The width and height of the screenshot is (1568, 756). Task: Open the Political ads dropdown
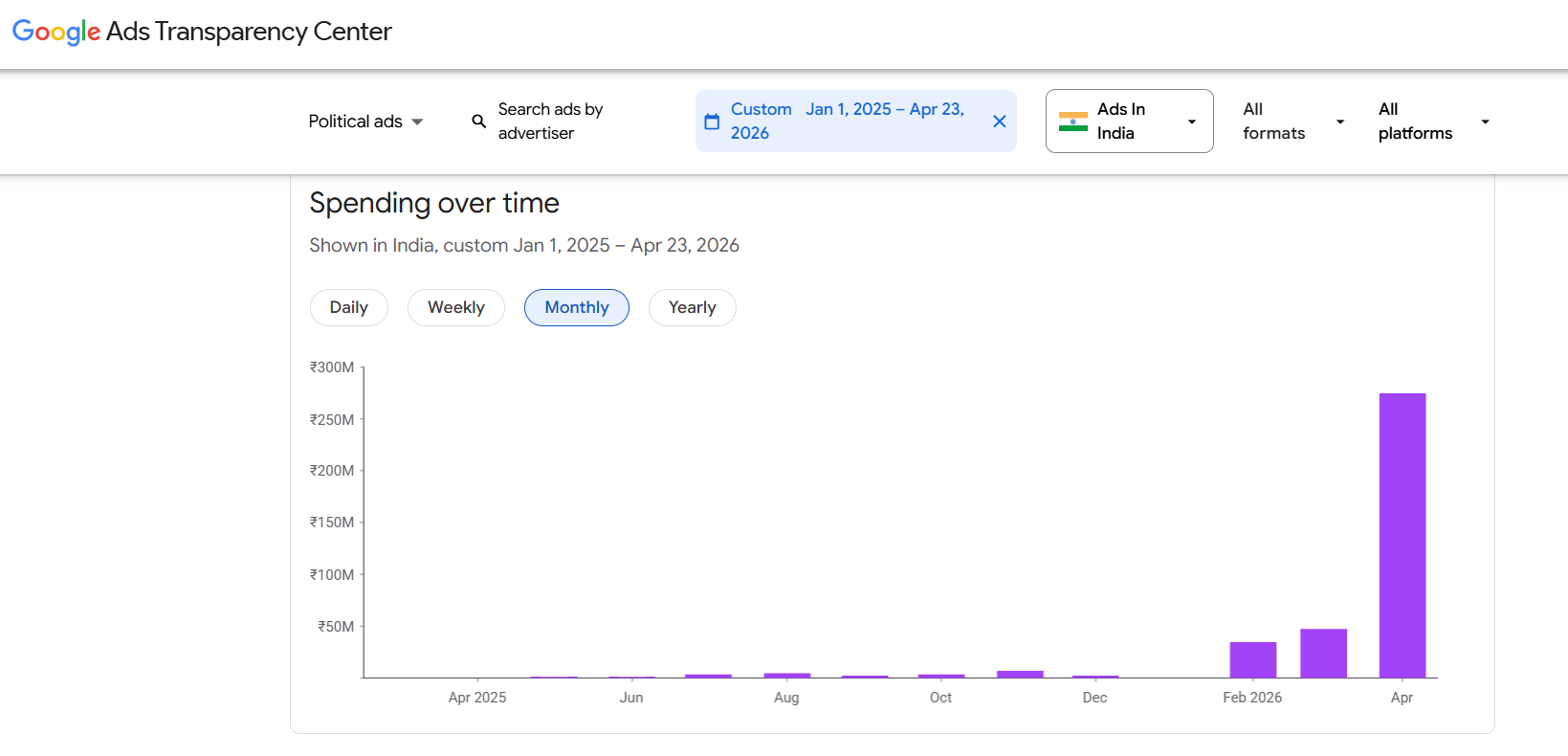pos(365,122)
